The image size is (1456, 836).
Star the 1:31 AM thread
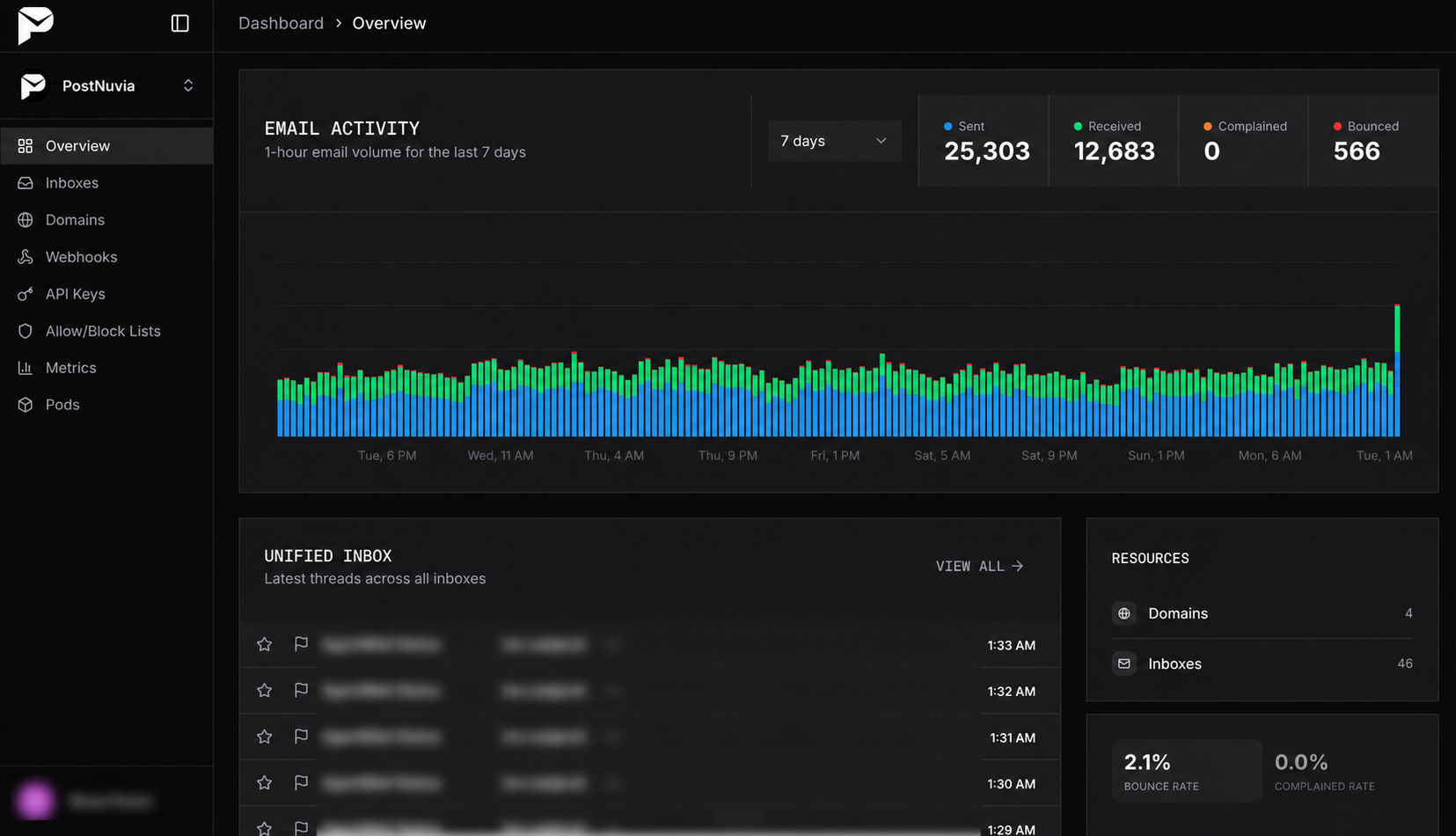[264, 737]
